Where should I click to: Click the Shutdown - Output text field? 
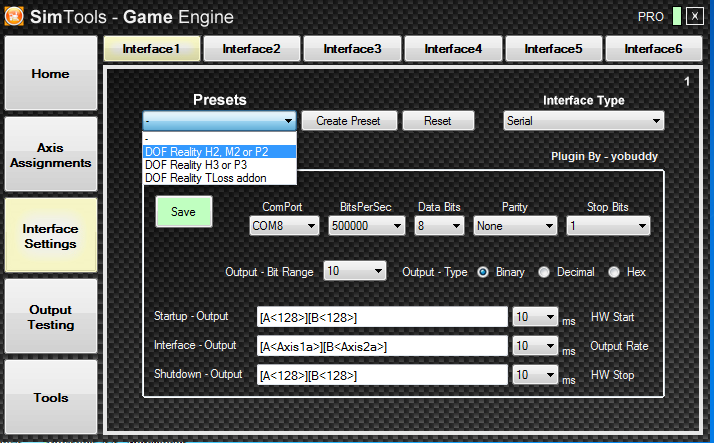(x=382, y=375)
